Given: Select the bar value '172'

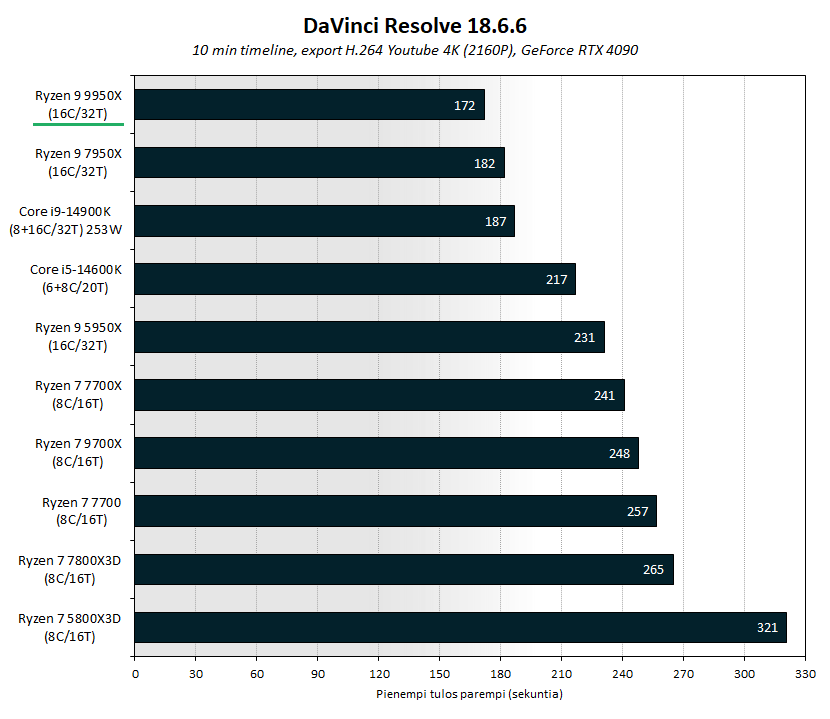Looking at the screenshot, I should click(464, 105).
